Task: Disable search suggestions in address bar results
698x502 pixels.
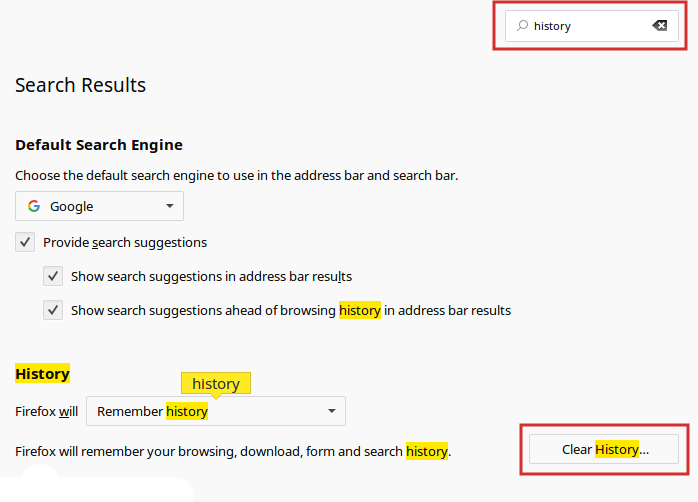Action: 53,276
